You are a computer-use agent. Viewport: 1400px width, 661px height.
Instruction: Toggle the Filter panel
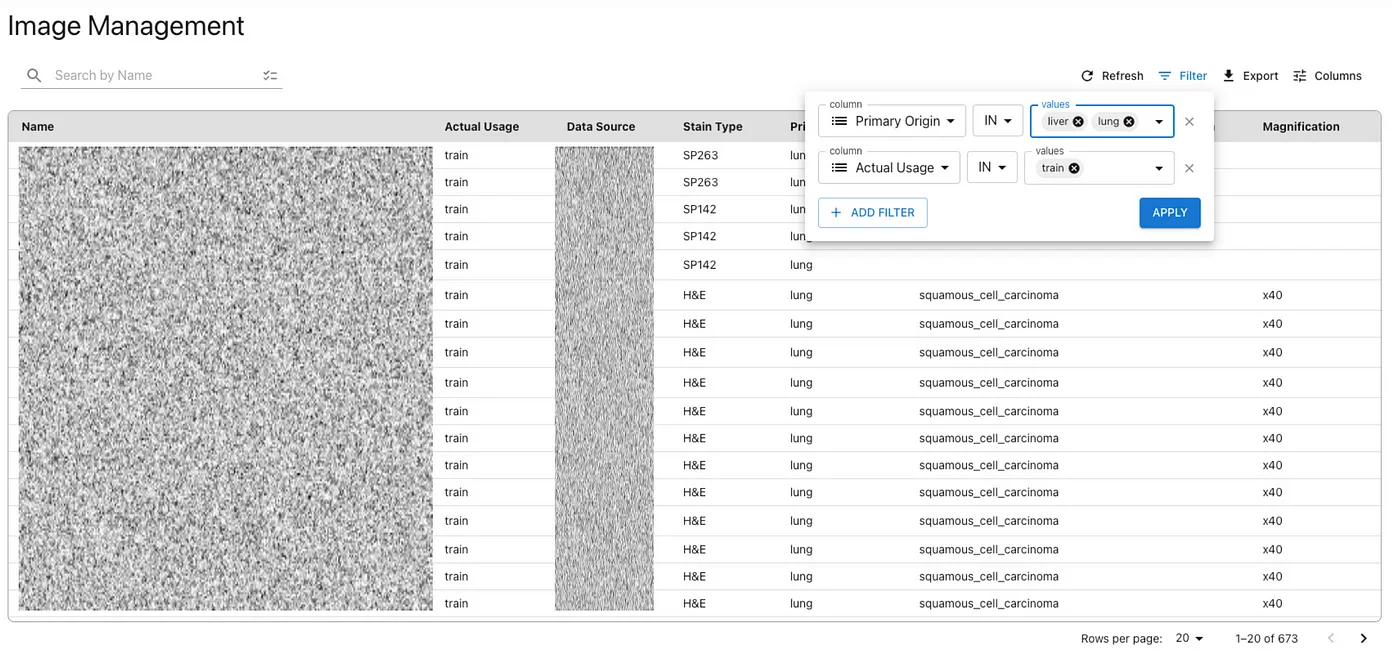click(1182, 76)
